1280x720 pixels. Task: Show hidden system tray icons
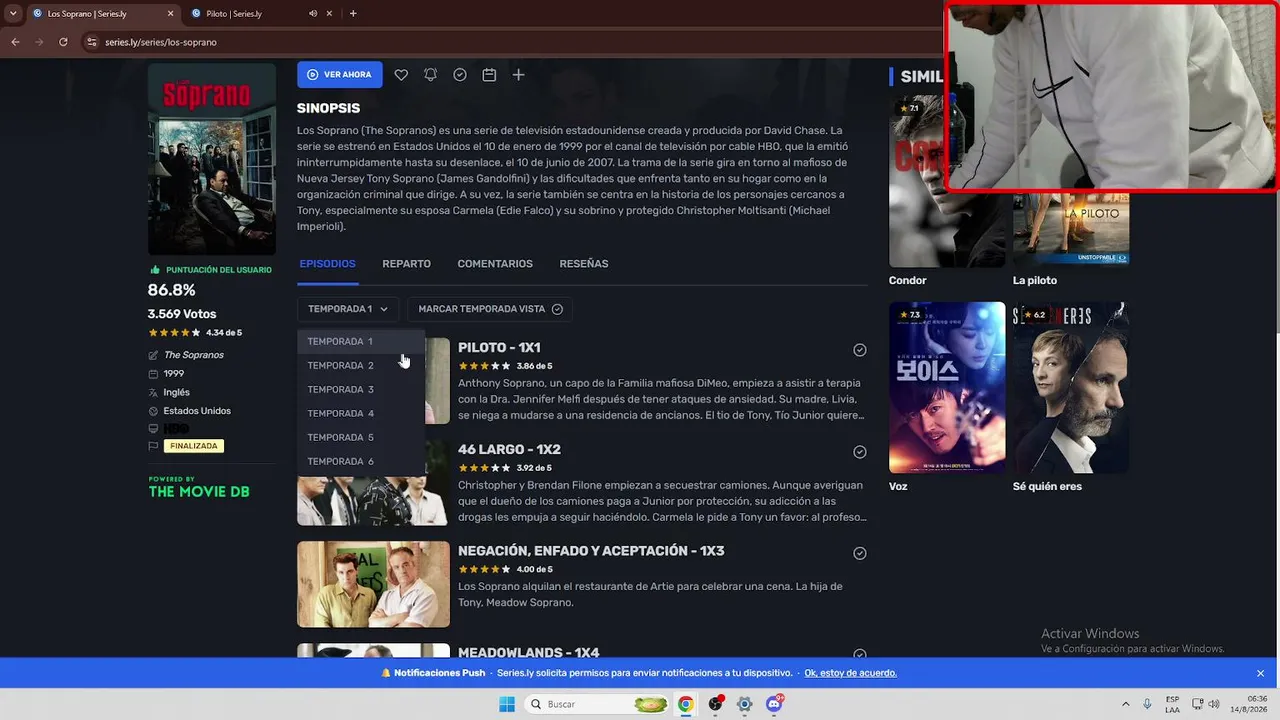click(x=1125, y=704)
